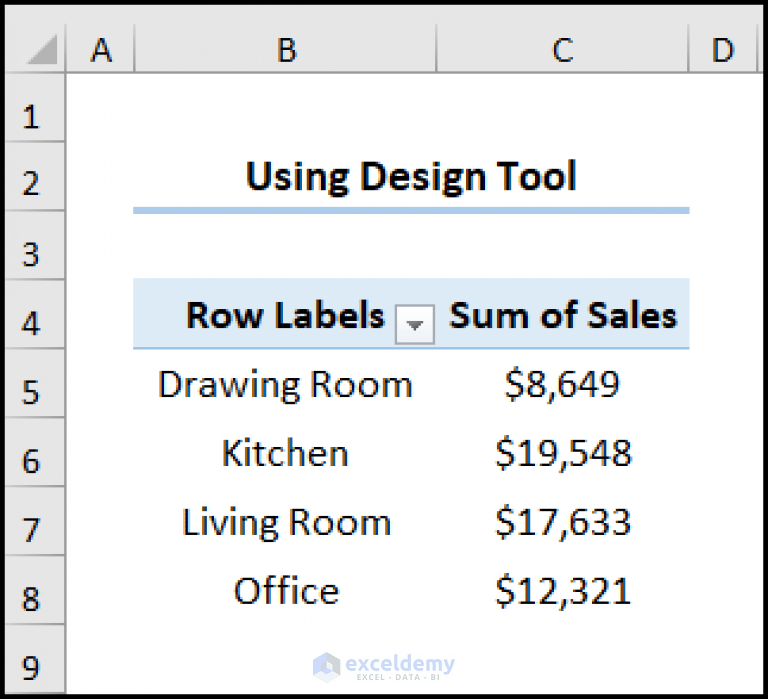
Task: Select the $8,649 sales value
Action: (562, 384)
